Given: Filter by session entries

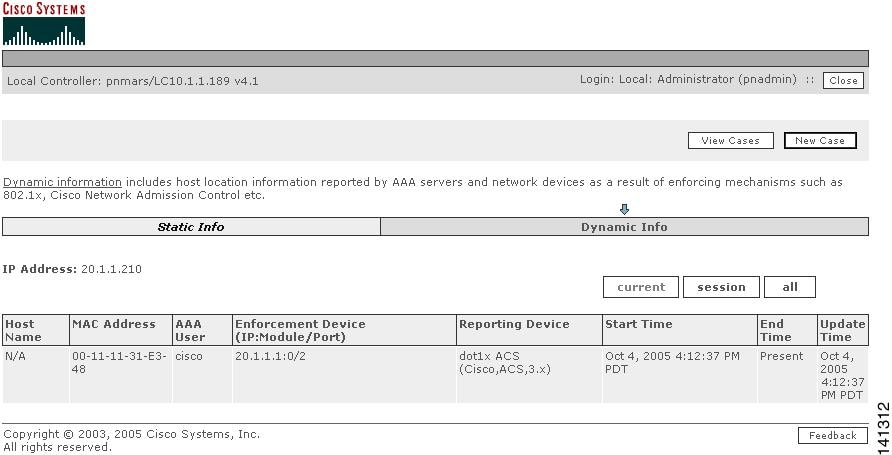Looking at the screenshot, I should [721, 287].
